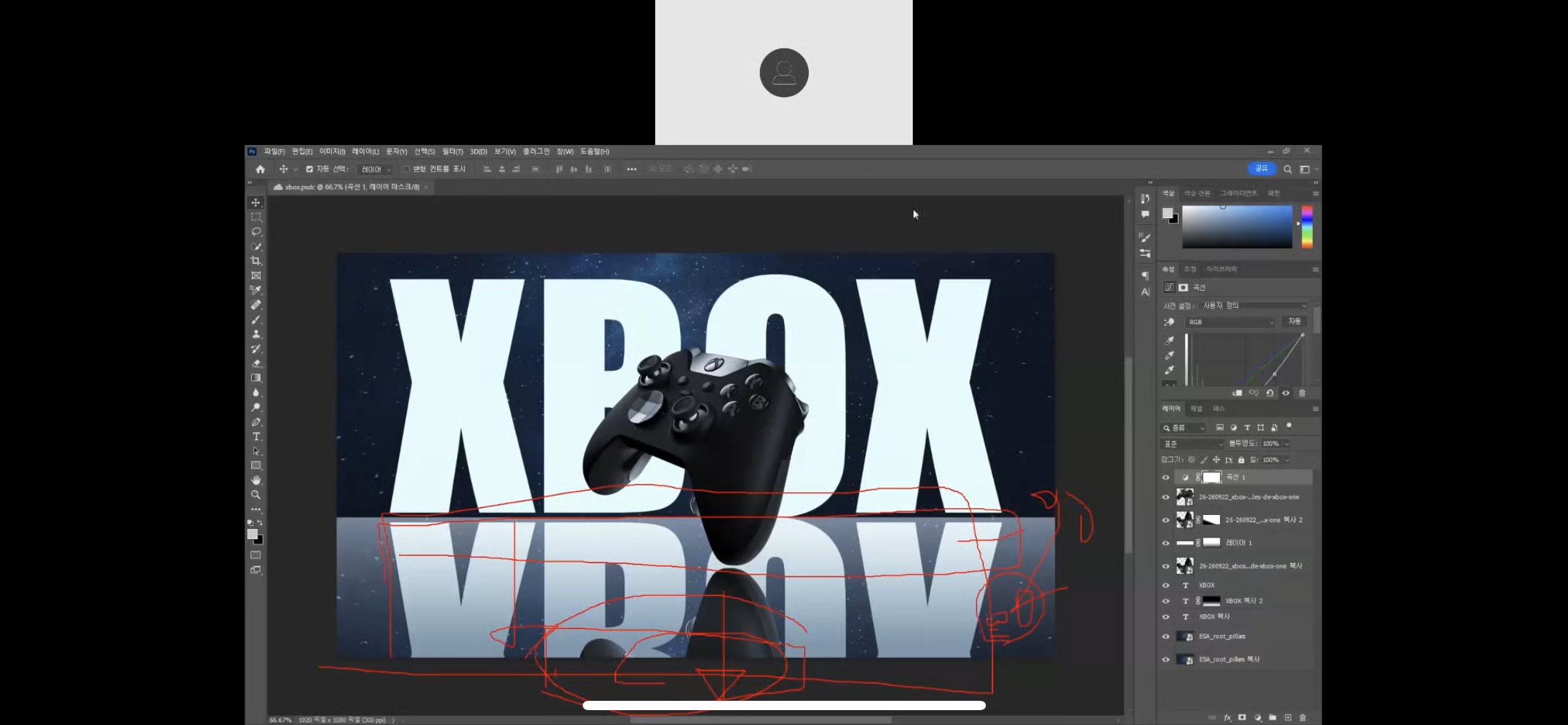Image resolution: width=1568 pixels, height=725 pixels.
Task: Select the Clone Stamp tool
Action: point(256,334)
